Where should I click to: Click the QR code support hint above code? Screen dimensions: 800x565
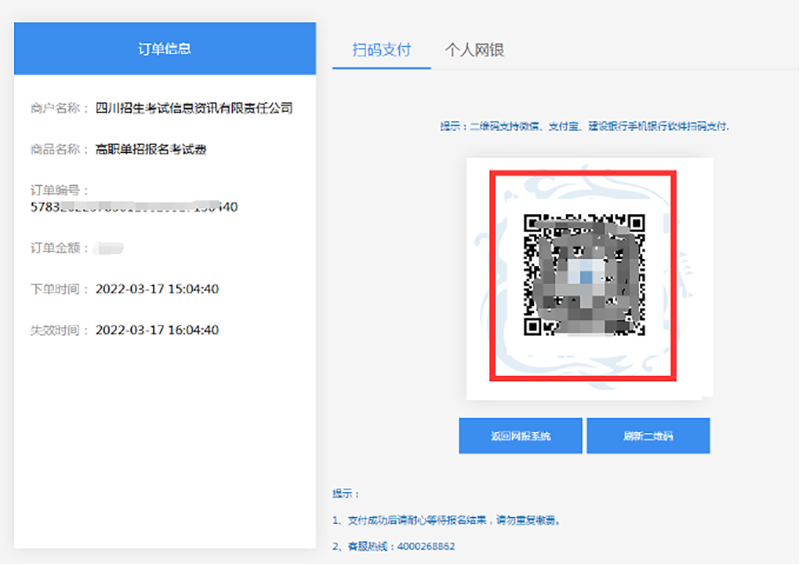(x=584, y=127)
